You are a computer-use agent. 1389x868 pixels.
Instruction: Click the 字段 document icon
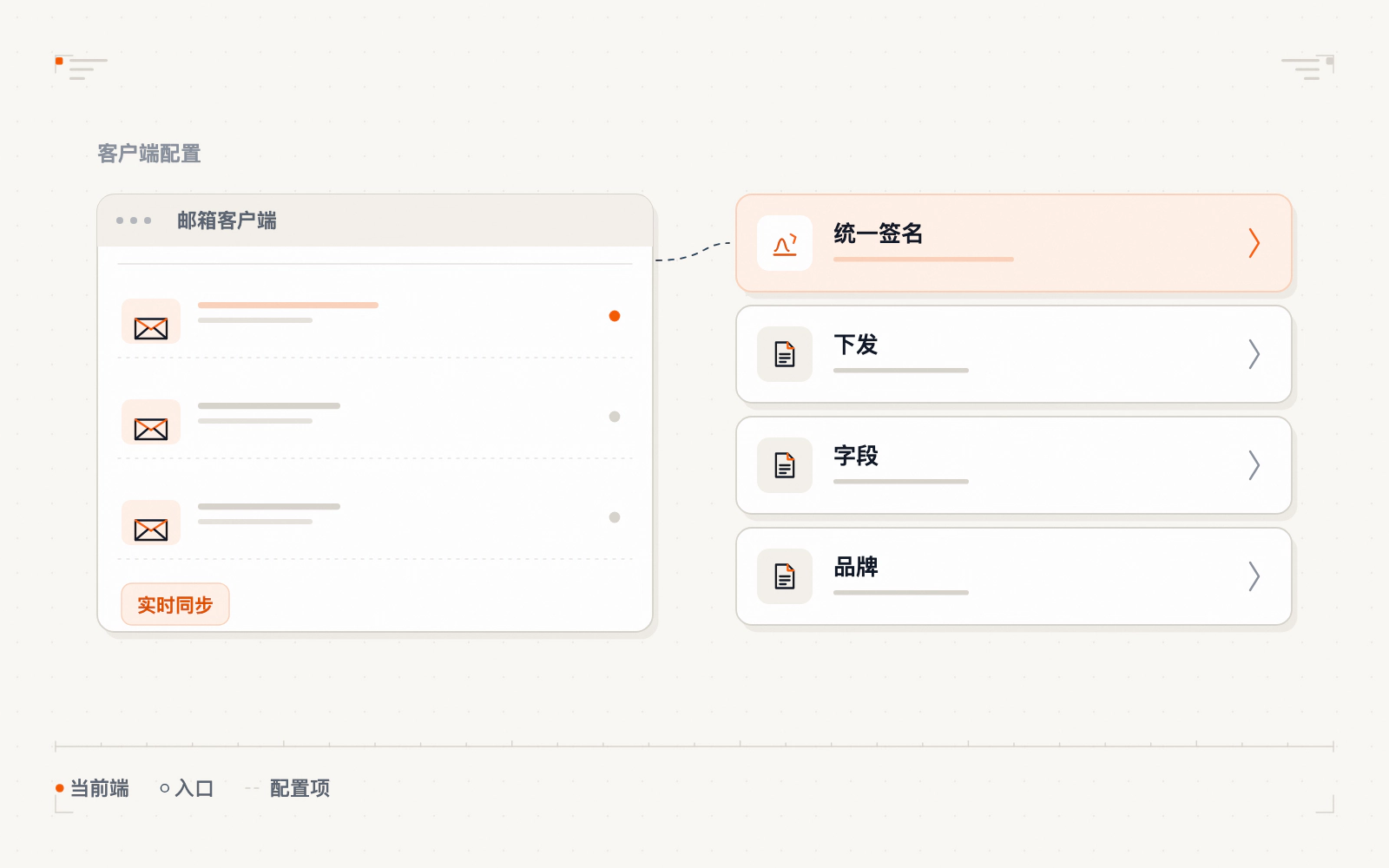(x=785, y=465)
